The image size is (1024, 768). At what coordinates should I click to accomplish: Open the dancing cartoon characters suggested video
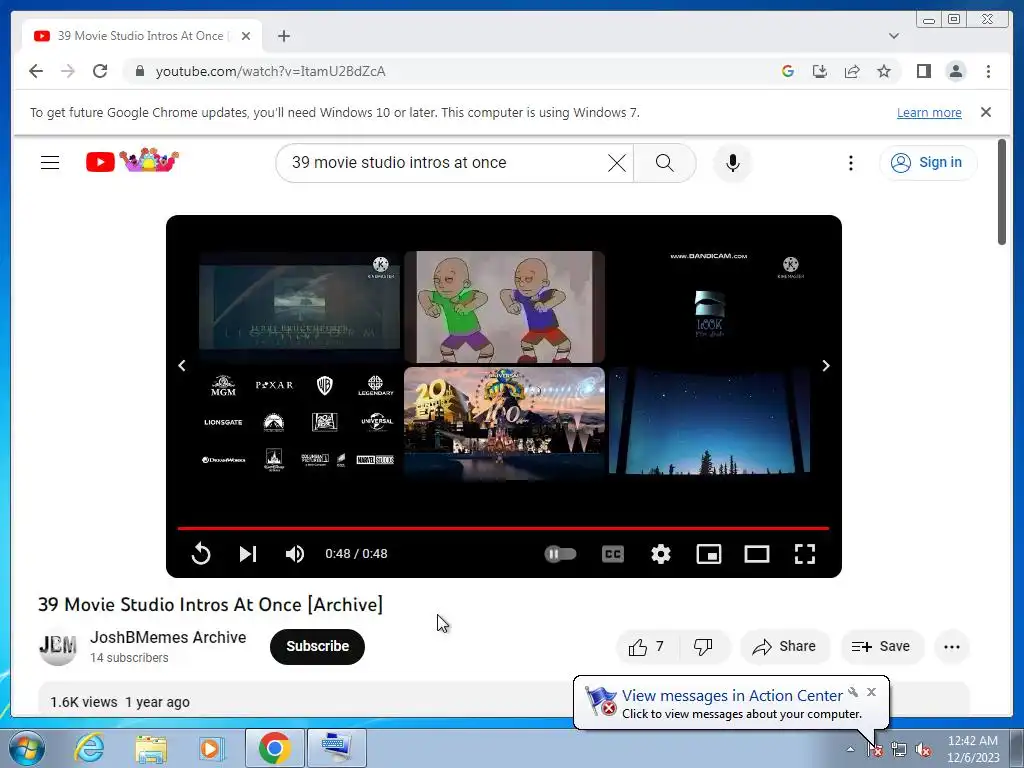tap(504, 306)
